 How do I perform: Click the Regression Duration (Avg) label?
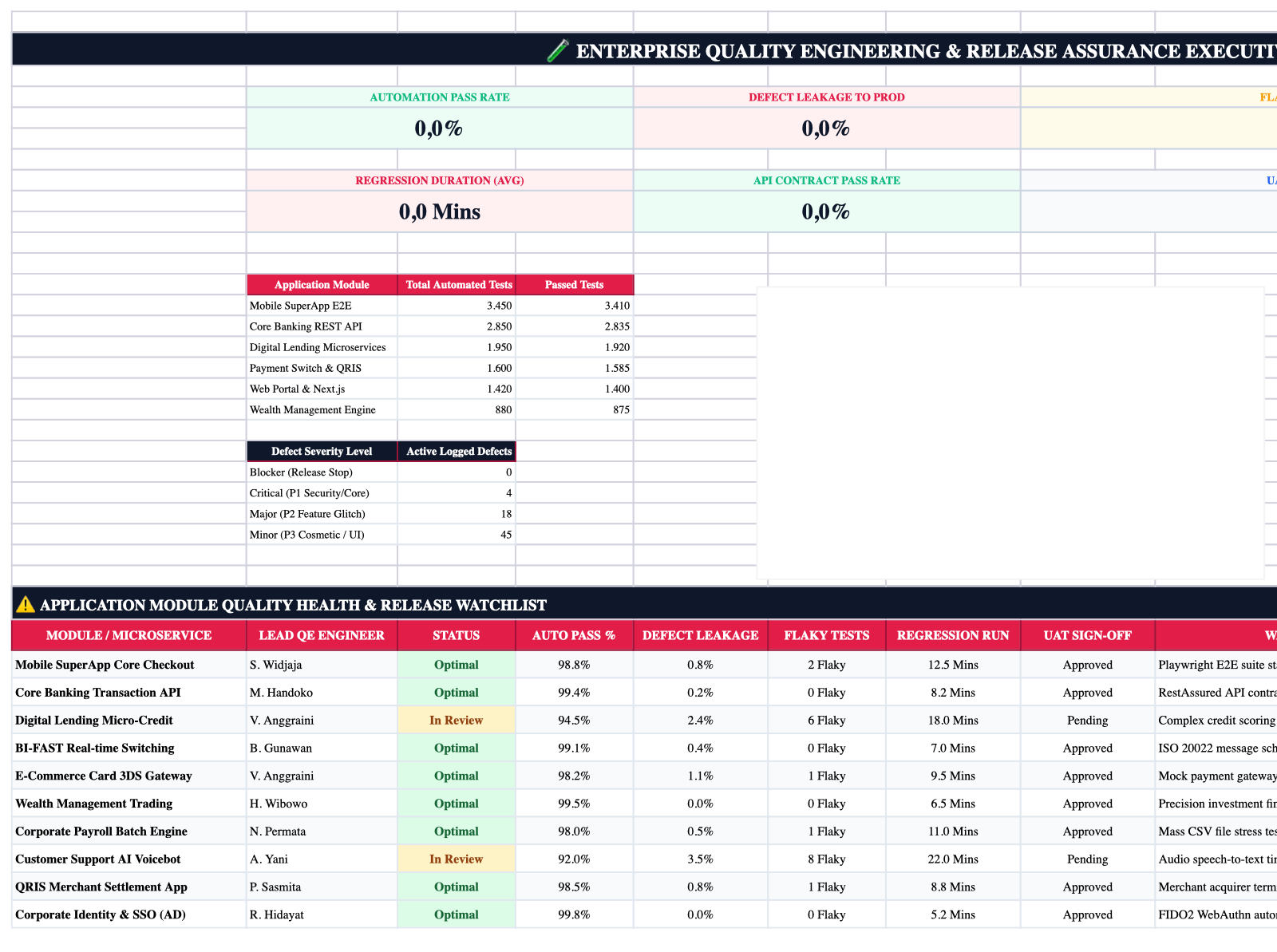pyautogui.click(x=440, y=180)
